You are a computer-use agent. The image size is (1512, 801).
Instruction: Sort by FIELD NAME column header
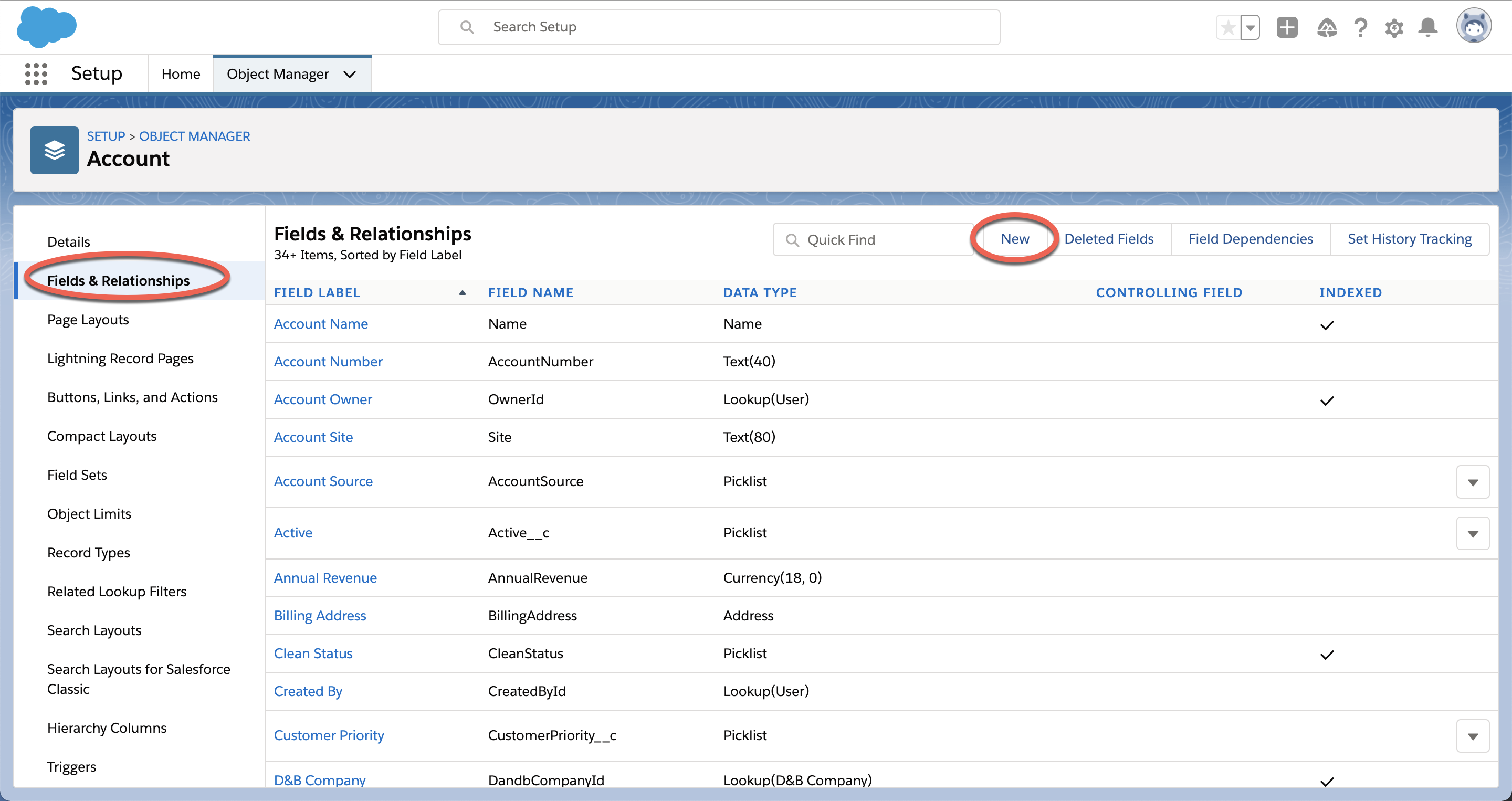point(531,292)
